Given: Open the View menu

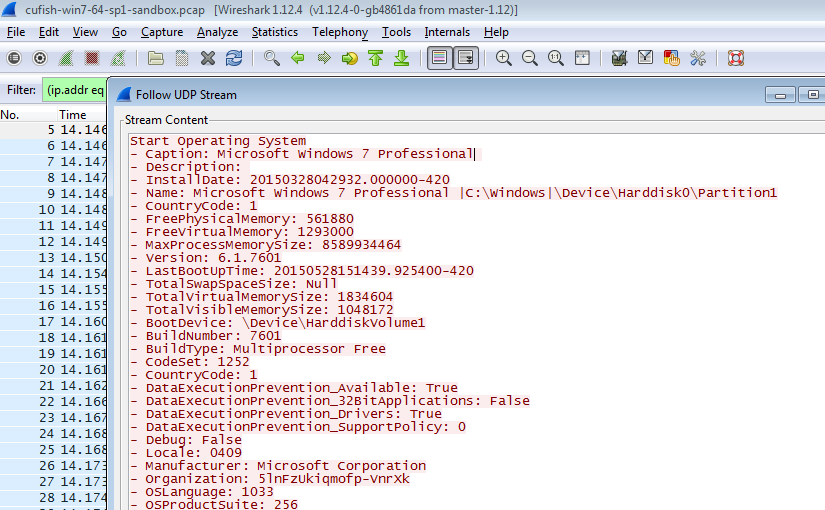Looking at the screenshot, I should pyautogui.click(x=85, y=32).
